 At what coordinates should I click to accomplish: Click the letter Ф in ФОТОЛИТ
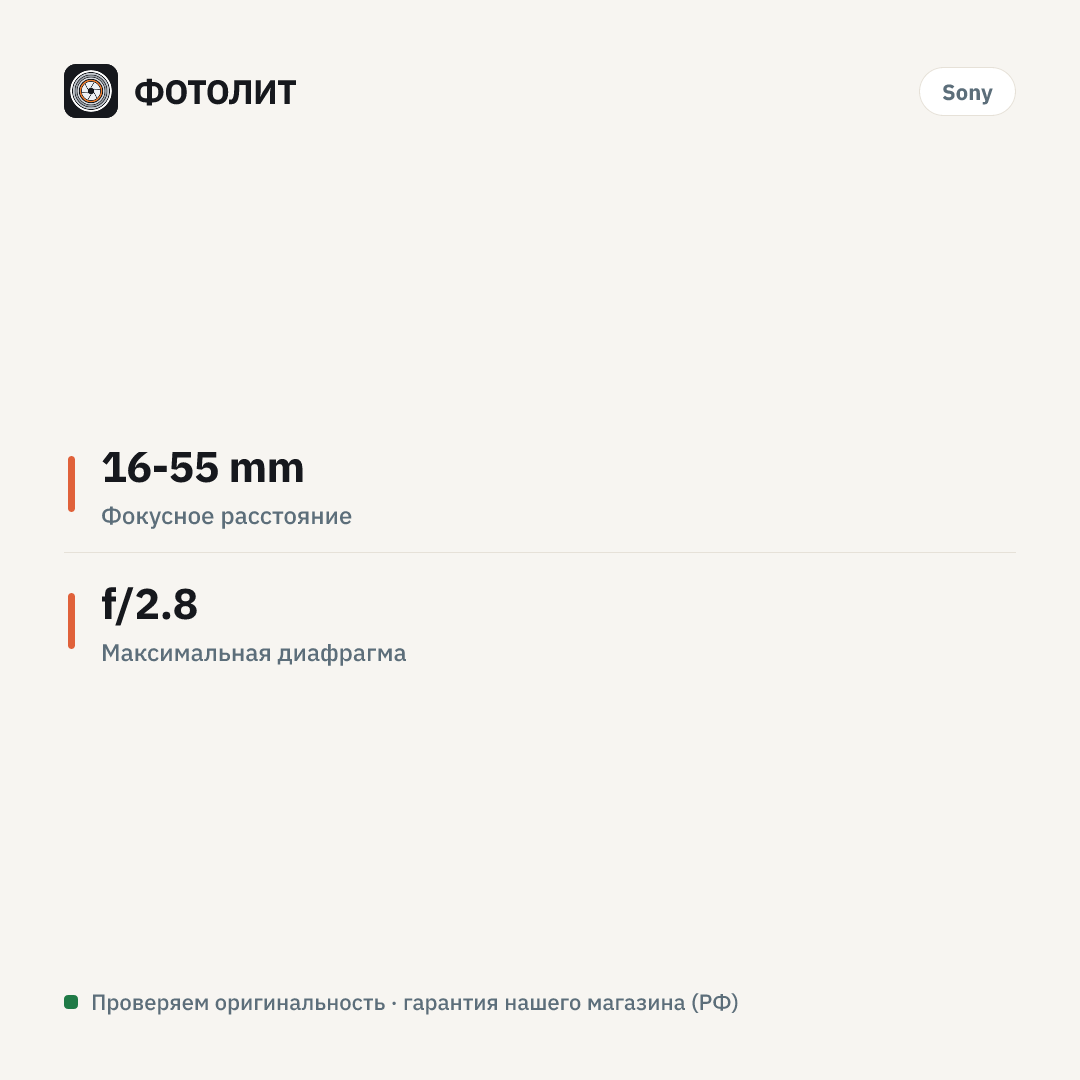[147, 92]
